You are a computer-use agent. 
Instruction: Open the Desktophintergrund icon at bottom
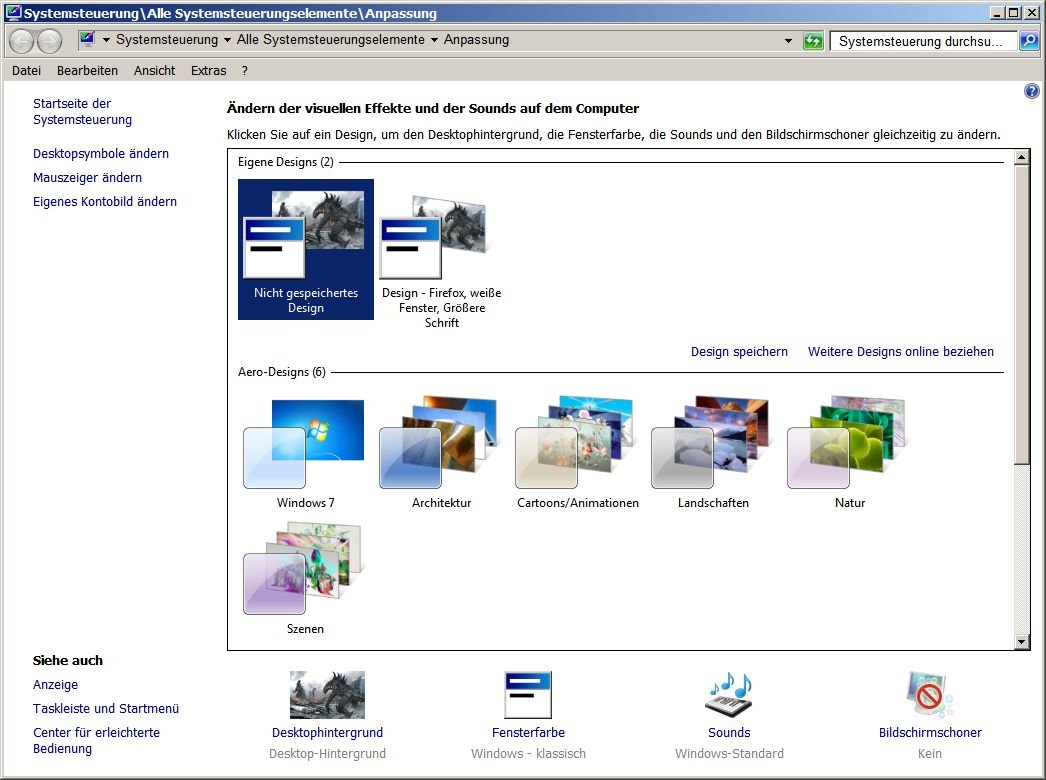point(327,695)
